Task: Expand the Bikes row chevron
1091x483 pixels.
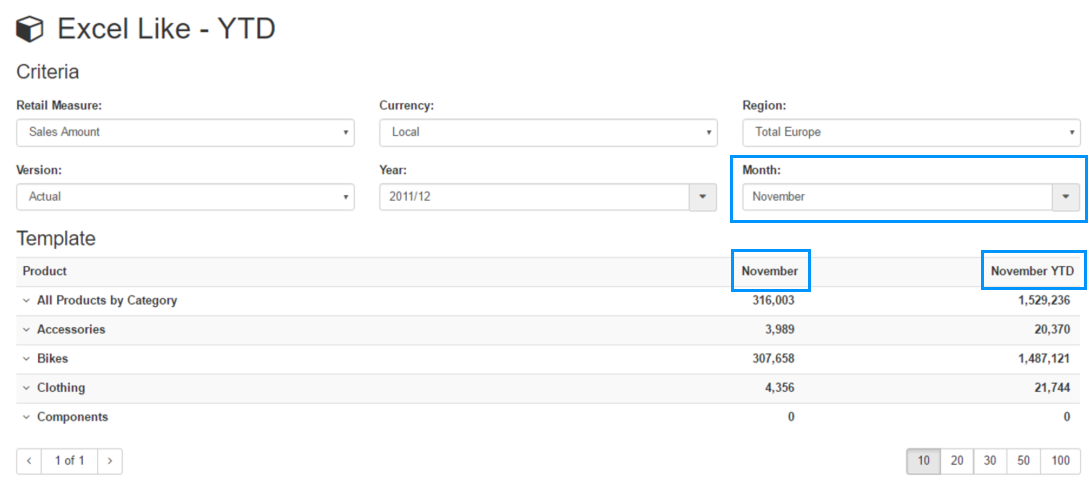Action: (x=26, y=359)
